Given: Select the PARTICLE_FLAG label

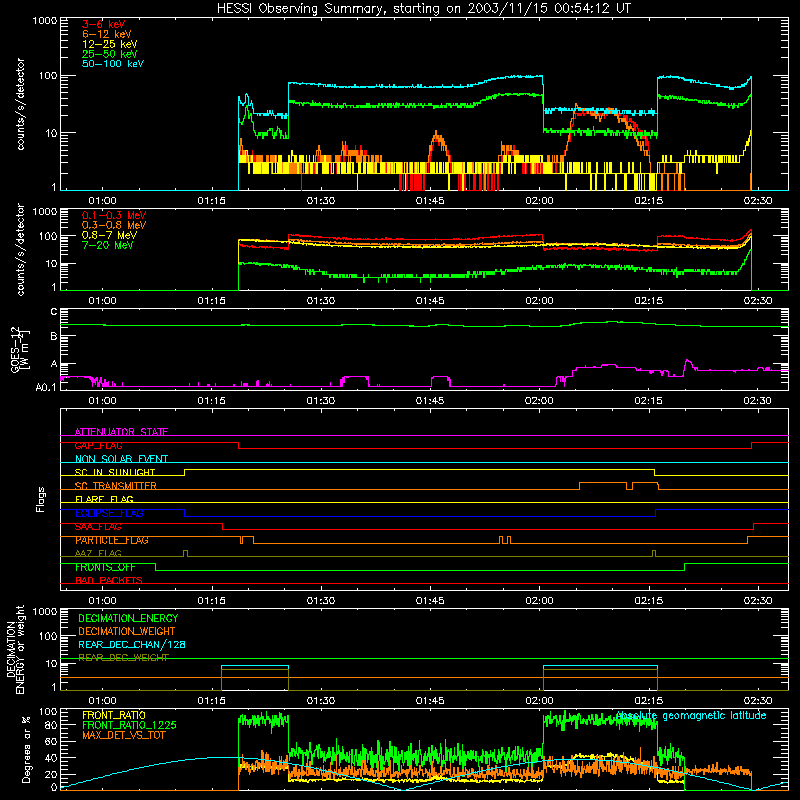Looking at the screenshot, I should [112, 540].
